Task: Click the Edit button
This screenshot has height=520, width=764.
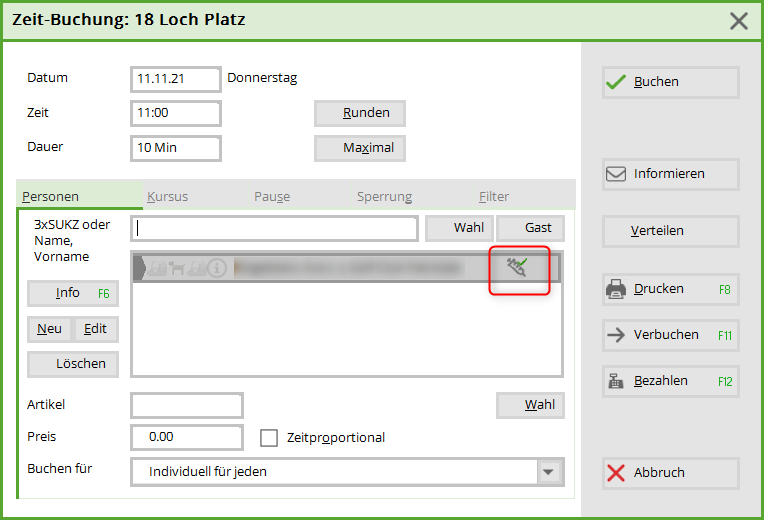Action: click(x=95, y=329)
